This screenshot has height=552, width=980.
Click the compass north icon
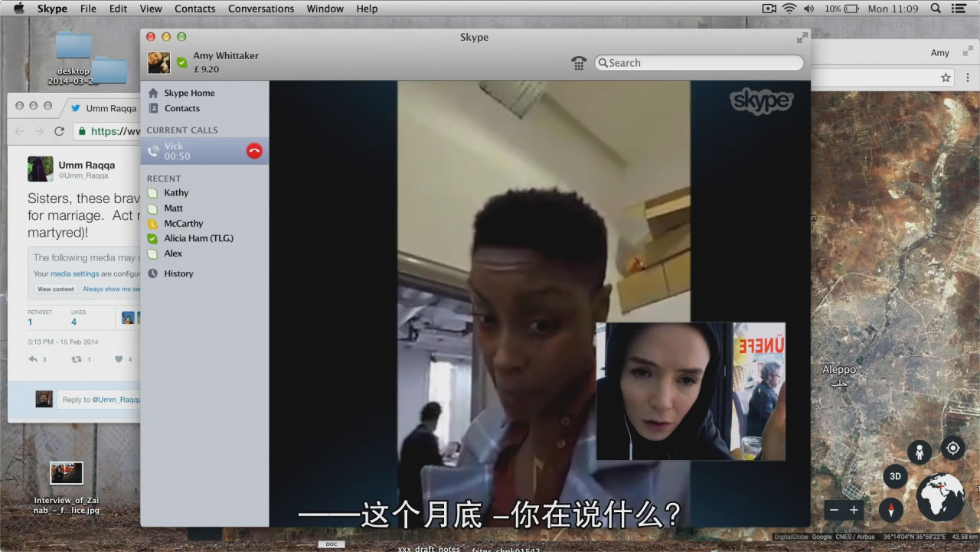891,509
